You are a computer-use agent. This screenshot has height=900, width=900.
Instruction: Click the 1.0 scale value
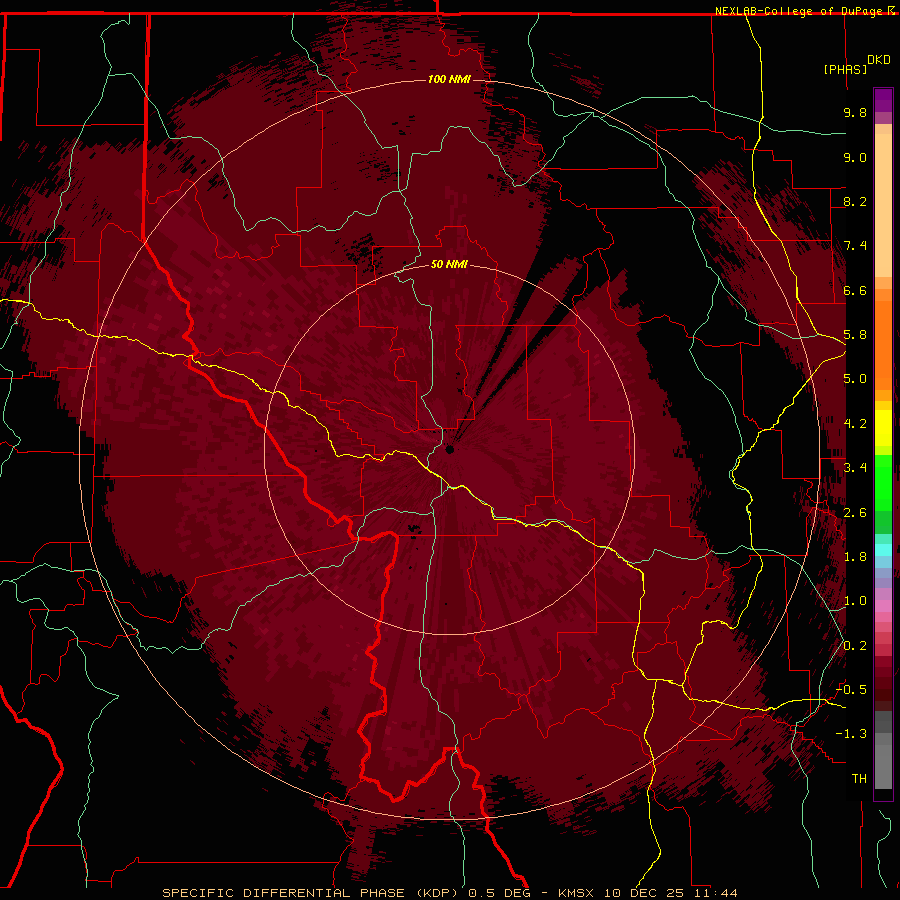855,601
